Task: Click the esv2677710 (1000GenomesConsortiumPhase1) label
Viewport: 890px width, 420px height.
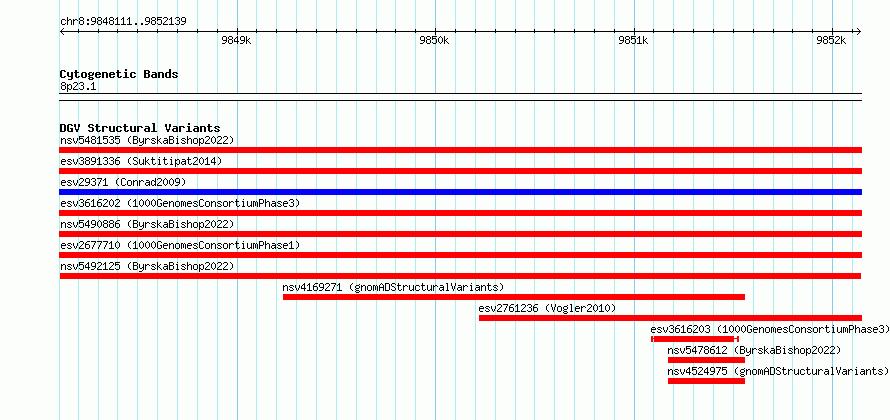Action: point(180,245)
